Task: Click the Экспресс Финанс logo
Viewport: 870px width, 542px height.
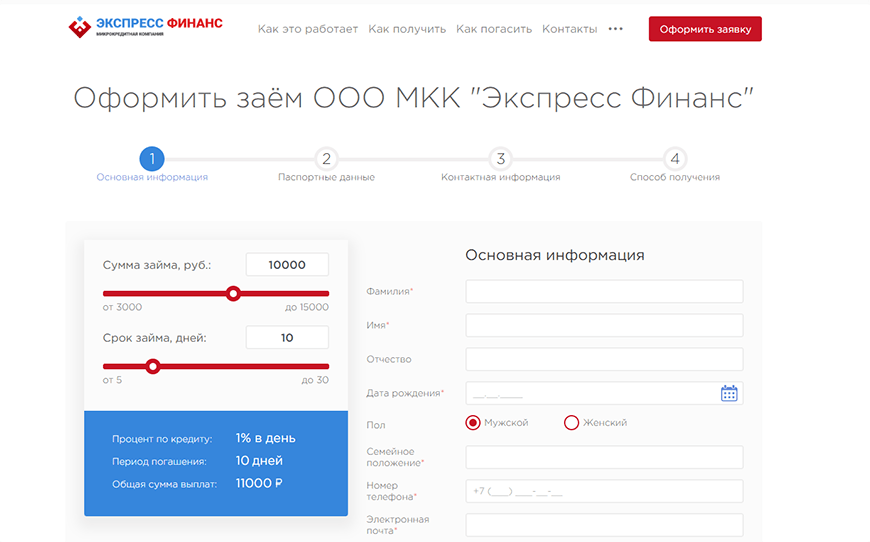Action: [x=145, y=27]
